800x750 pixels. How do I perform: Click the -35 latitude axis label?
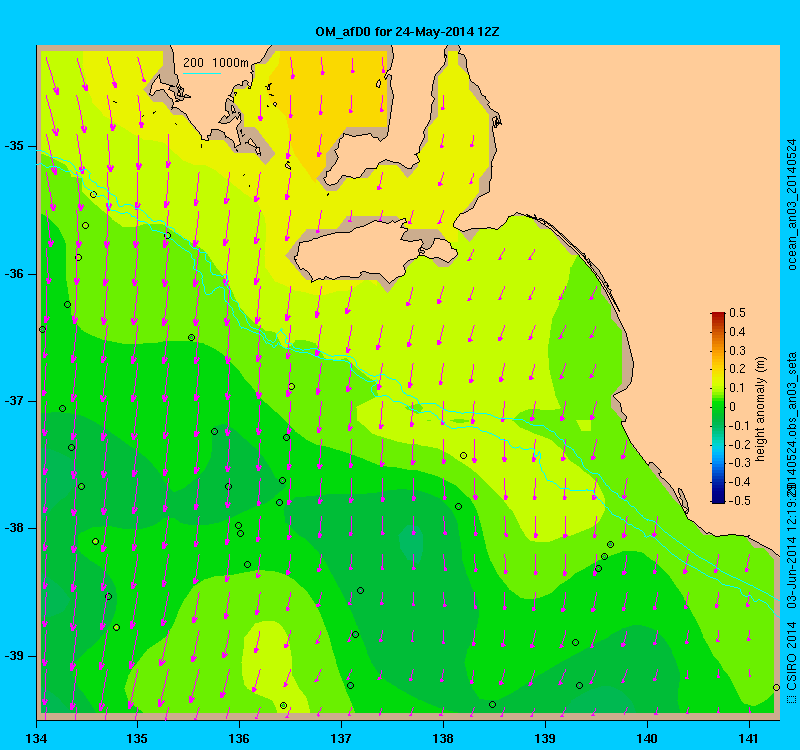click(x=14, y=146)
